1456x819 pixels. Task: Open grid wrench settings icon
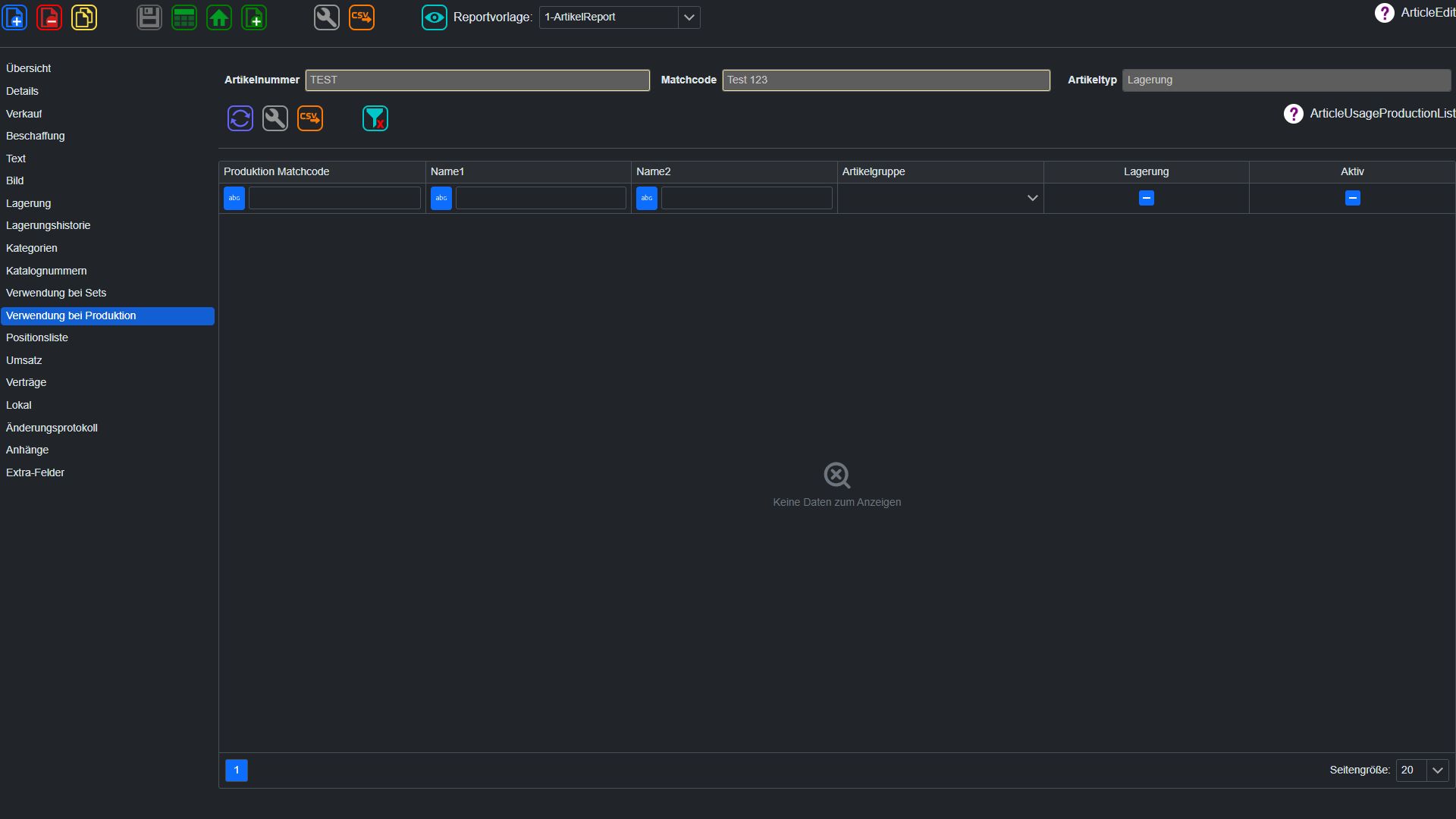pos(275,118)
